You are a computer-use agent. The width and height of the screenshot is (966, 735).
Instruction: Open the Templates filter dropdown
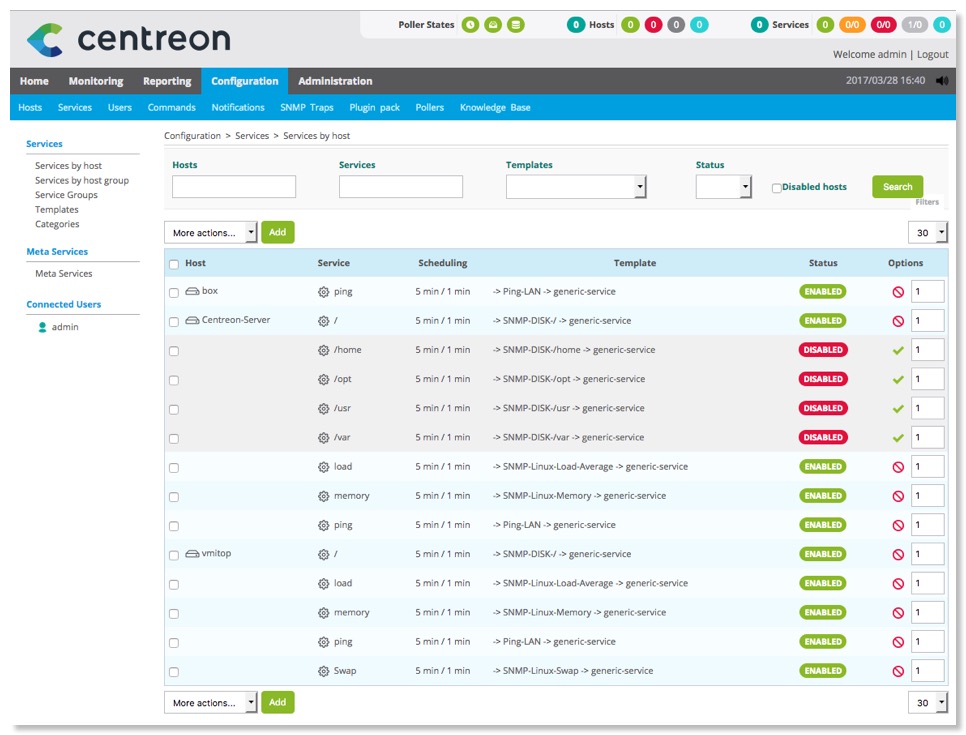point(576,187)
